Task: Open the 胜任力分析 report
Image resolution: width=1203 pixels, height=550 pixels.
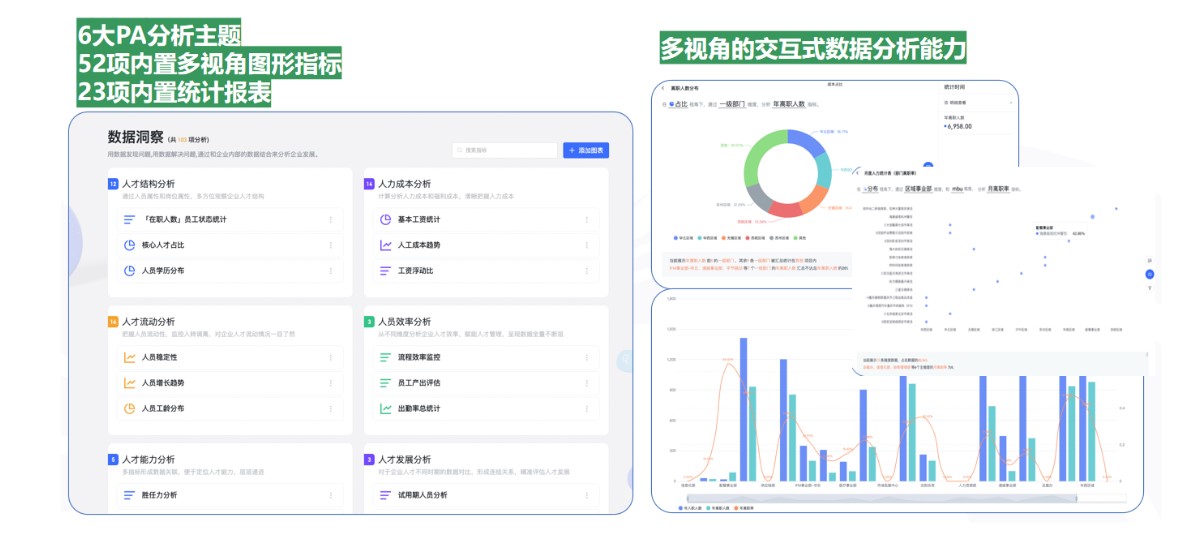Action: click(159, 495)
